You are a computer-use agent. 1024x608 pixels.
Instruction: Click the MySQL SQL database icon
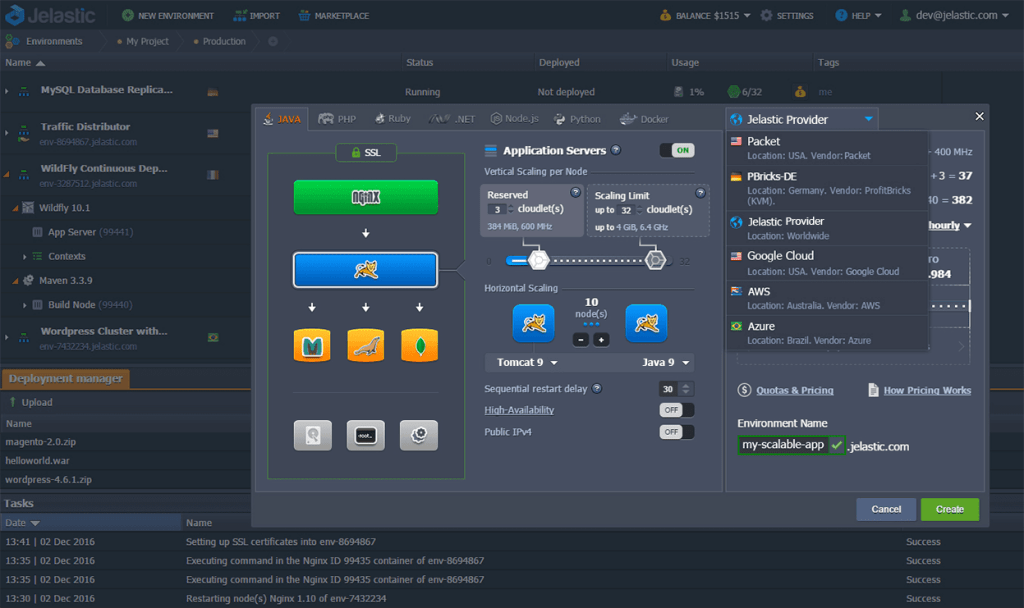click(x=366, y=345)
